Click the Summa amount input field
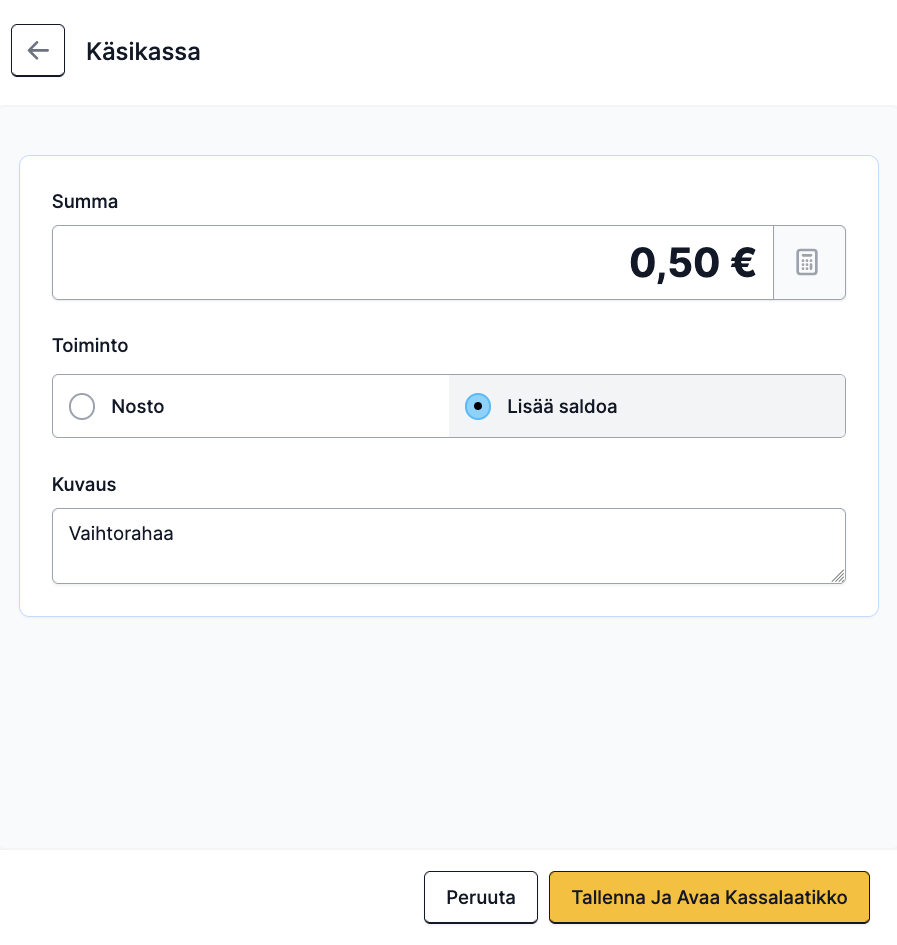Viewport: 897px width, 945px height. 413,263
